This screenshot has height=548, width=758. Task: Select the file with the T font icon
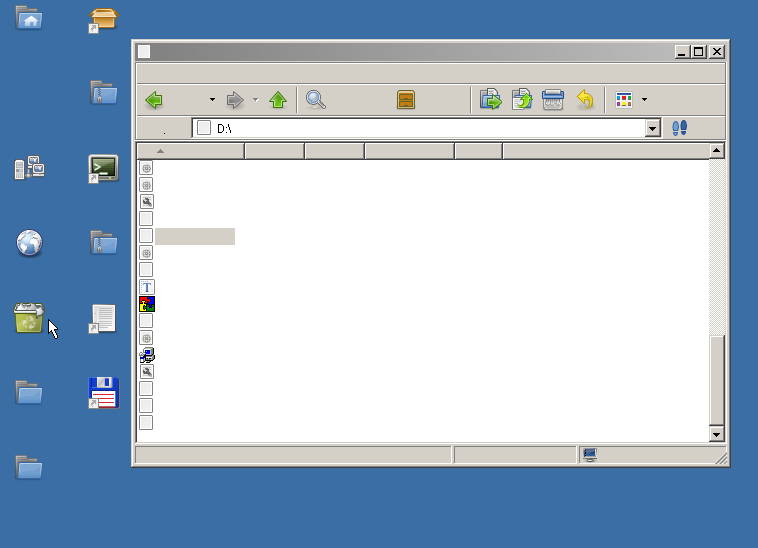click(146, 287)
